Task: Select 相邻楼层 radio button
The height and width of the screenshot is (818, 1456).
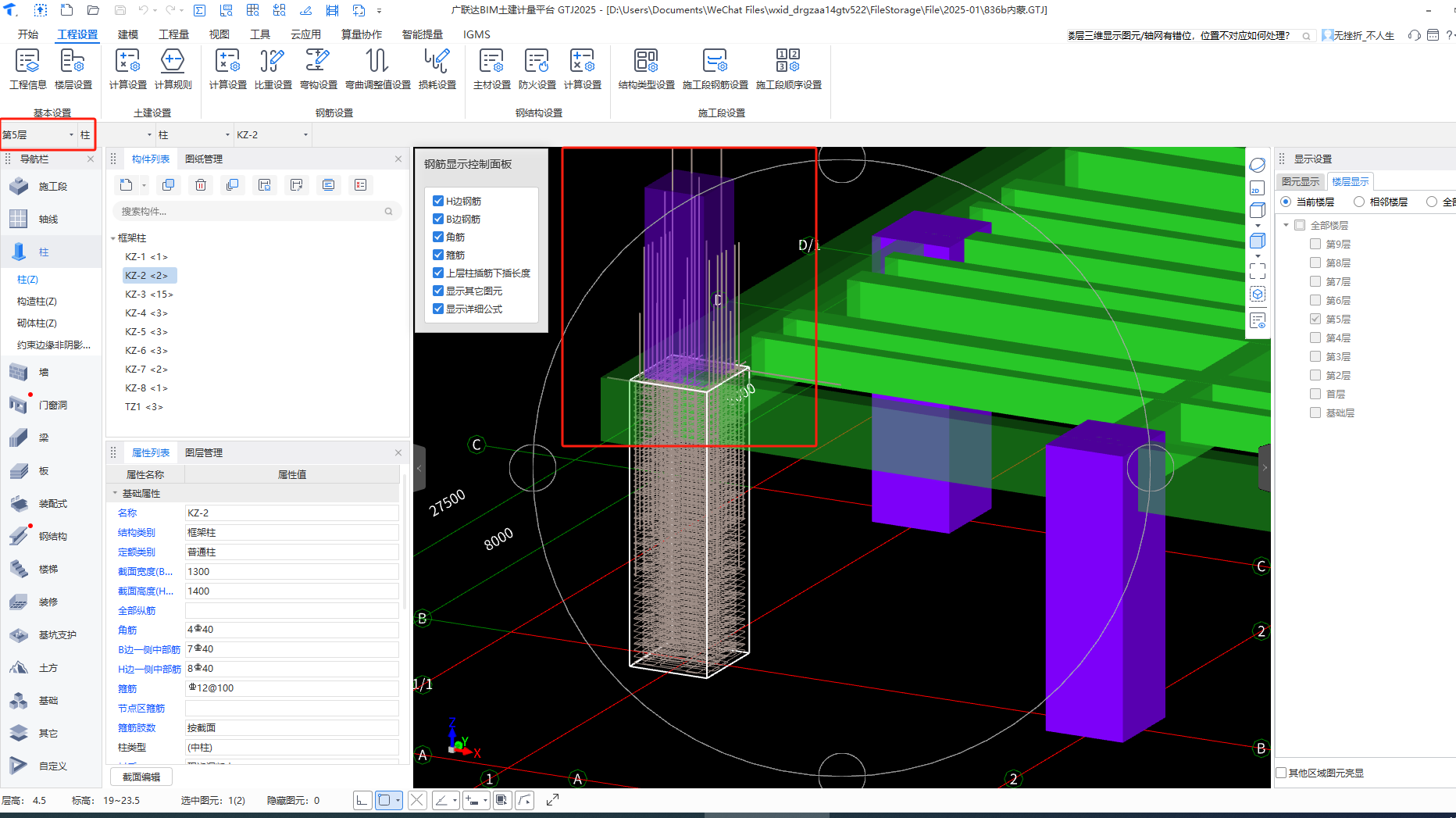Action: [1359, 202]
